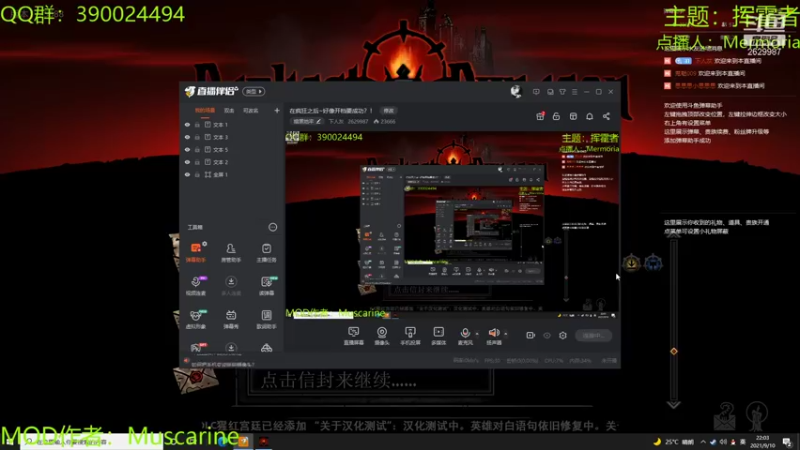This screenshot has height=450, width=800.
Task: Click the wax-sealed envelope in game
Action: pyautogui.click(x=194, y=378)
